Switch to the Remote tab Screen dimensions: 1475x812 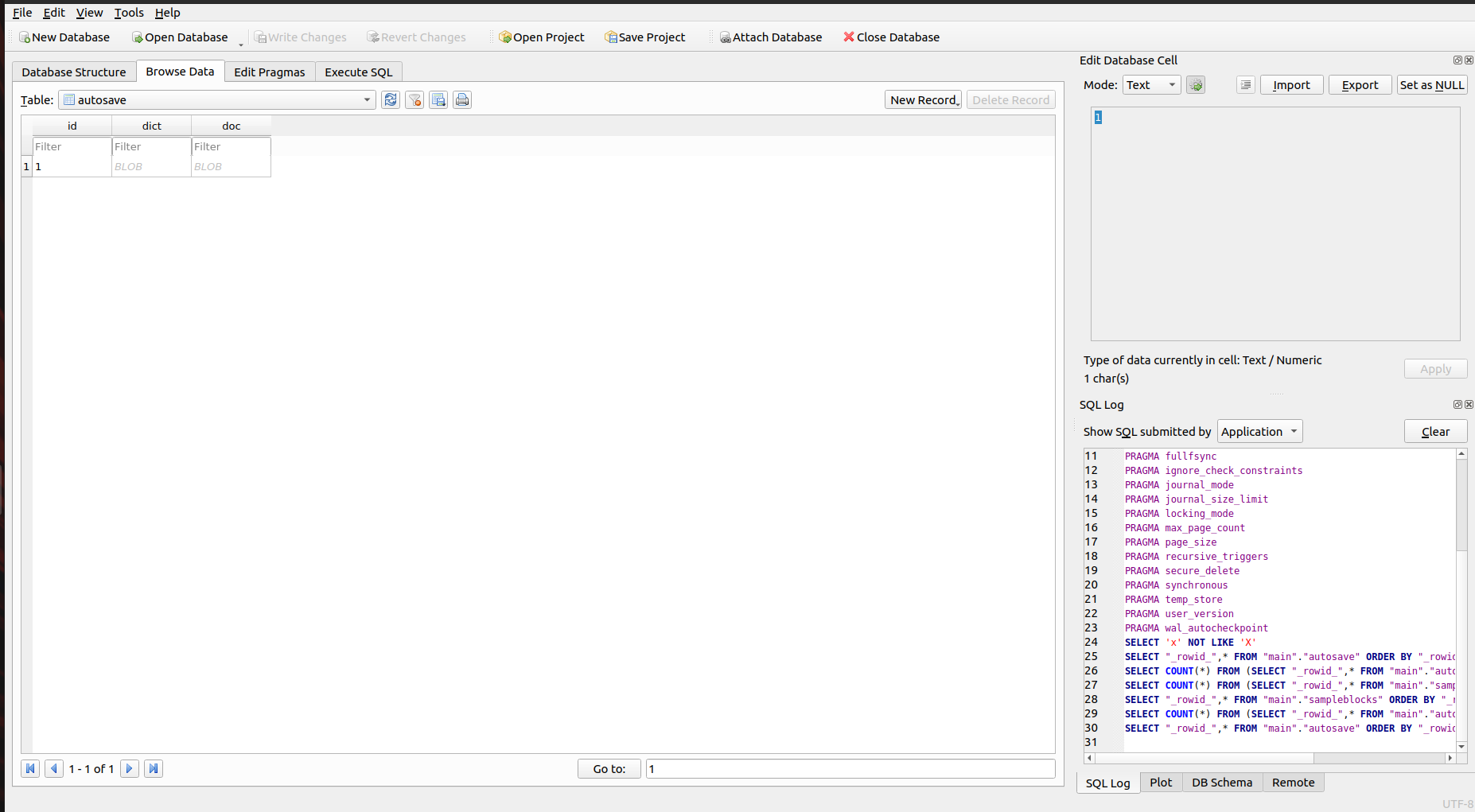click(1294, 782)
